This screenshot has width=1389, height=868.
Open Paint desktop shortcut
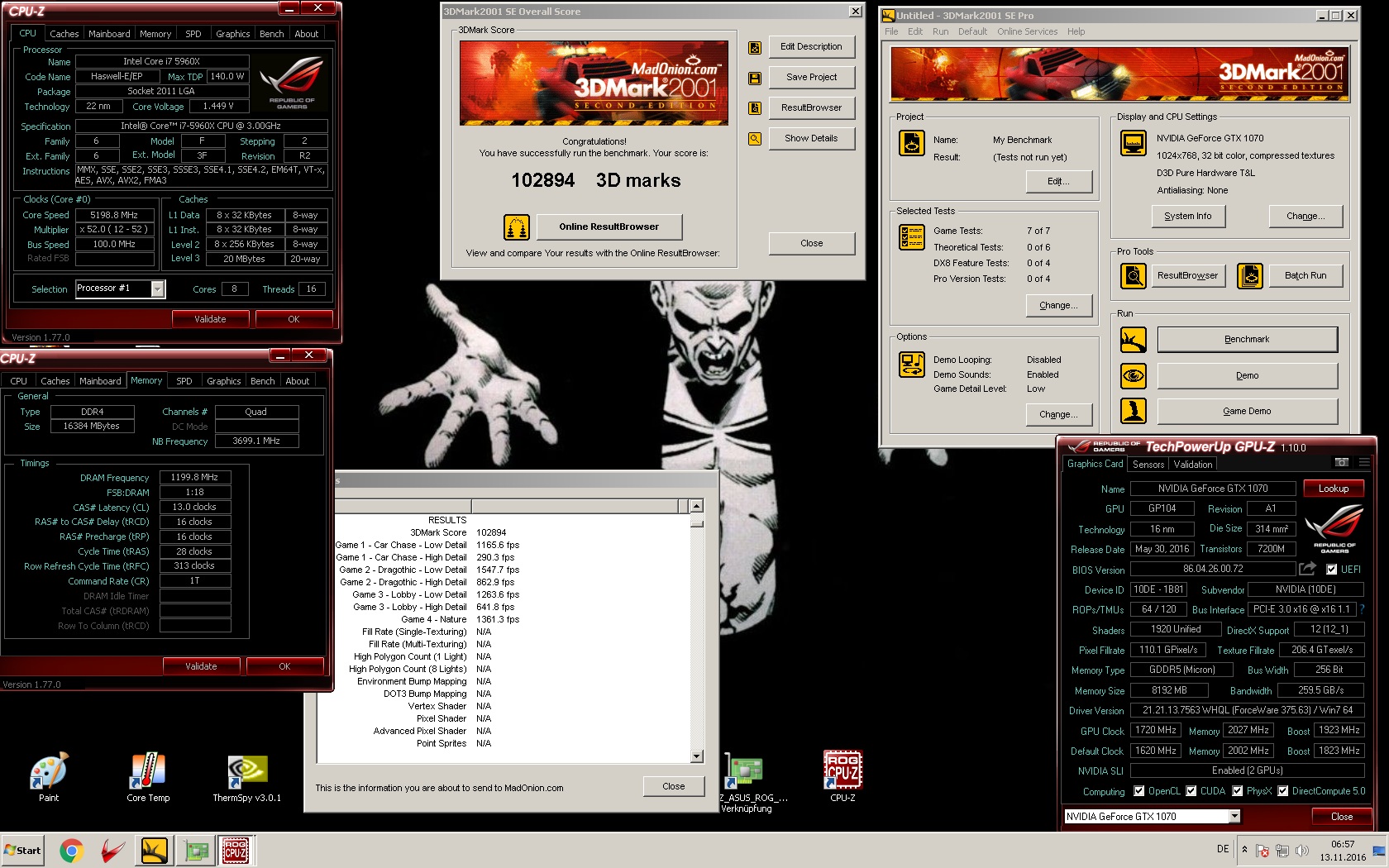pyautogui.click(x=49, y=777)
